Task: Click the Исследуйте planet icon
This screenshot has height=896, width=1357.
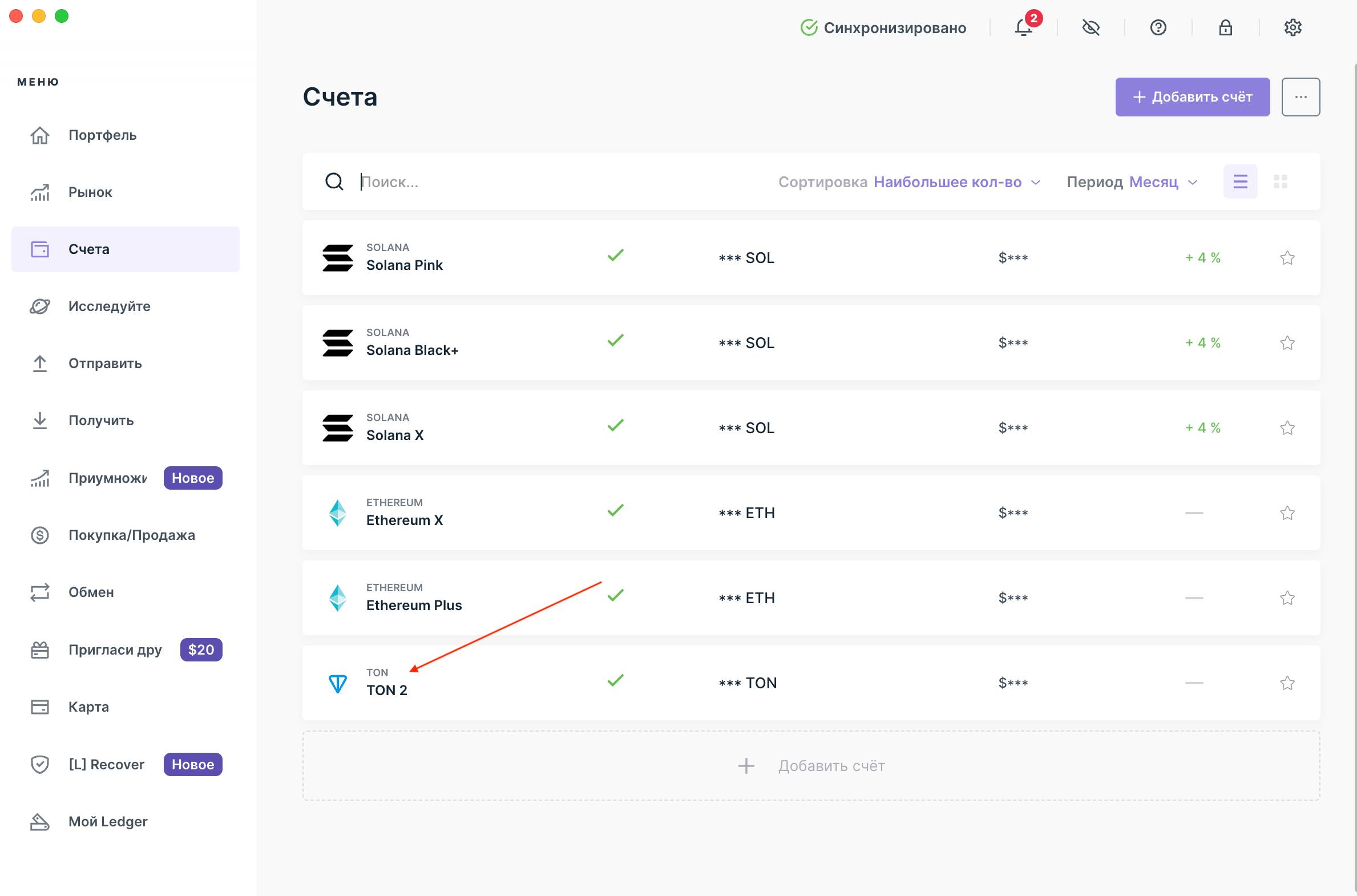Action: pyautogui.click(x=40, y=306)
